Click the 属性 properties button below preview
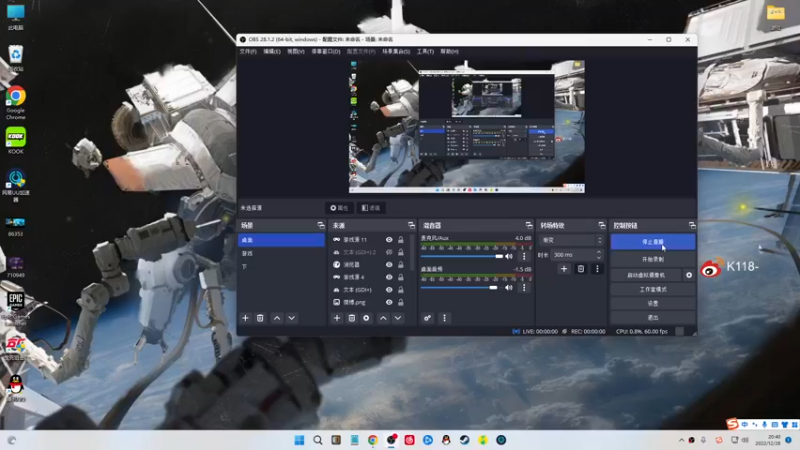800x450 pixels. [x=339, y=208]
